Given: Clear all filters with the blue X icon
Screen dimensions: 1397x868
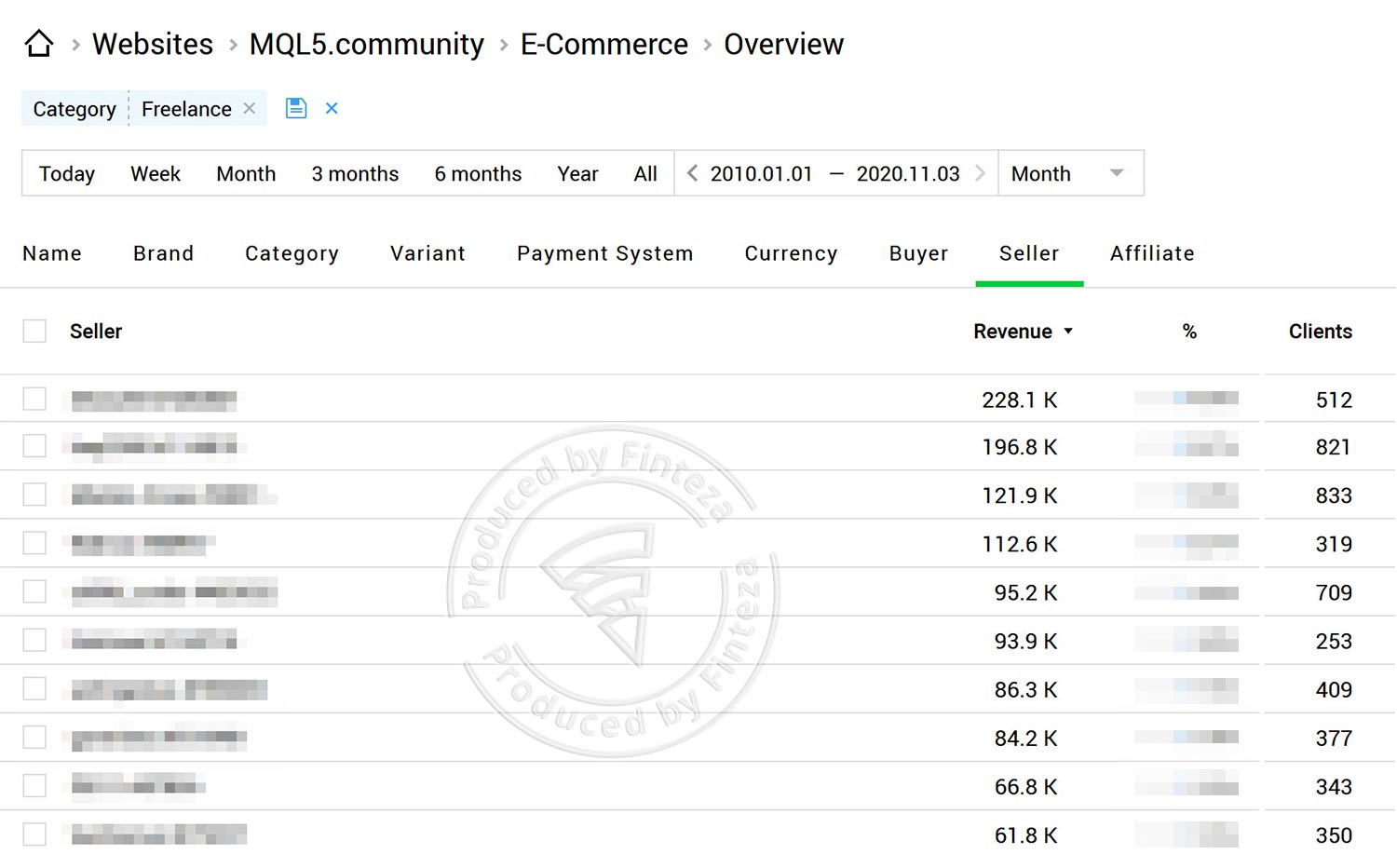Looking at the screenshot, I should coord(332,108).
